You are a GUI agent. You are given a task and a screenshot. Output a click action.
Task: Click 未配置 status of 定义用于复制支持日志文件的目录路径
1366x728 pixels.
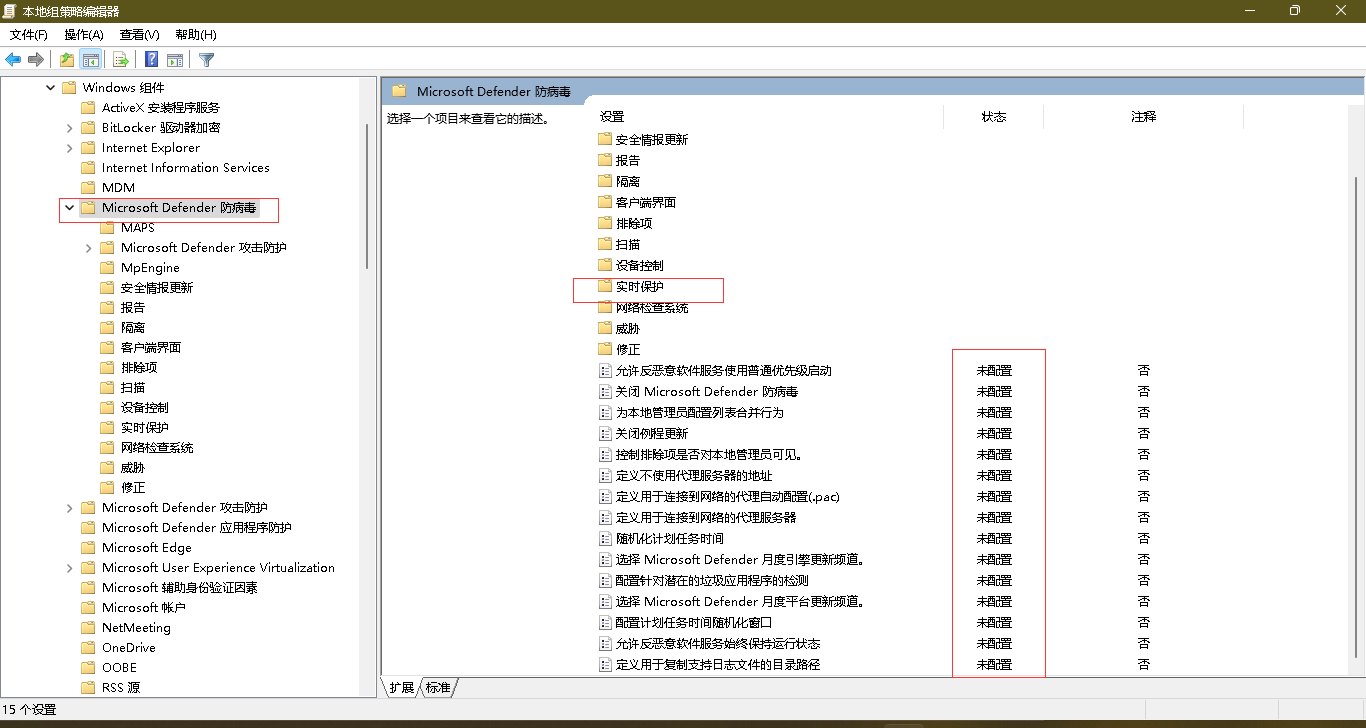994,664
